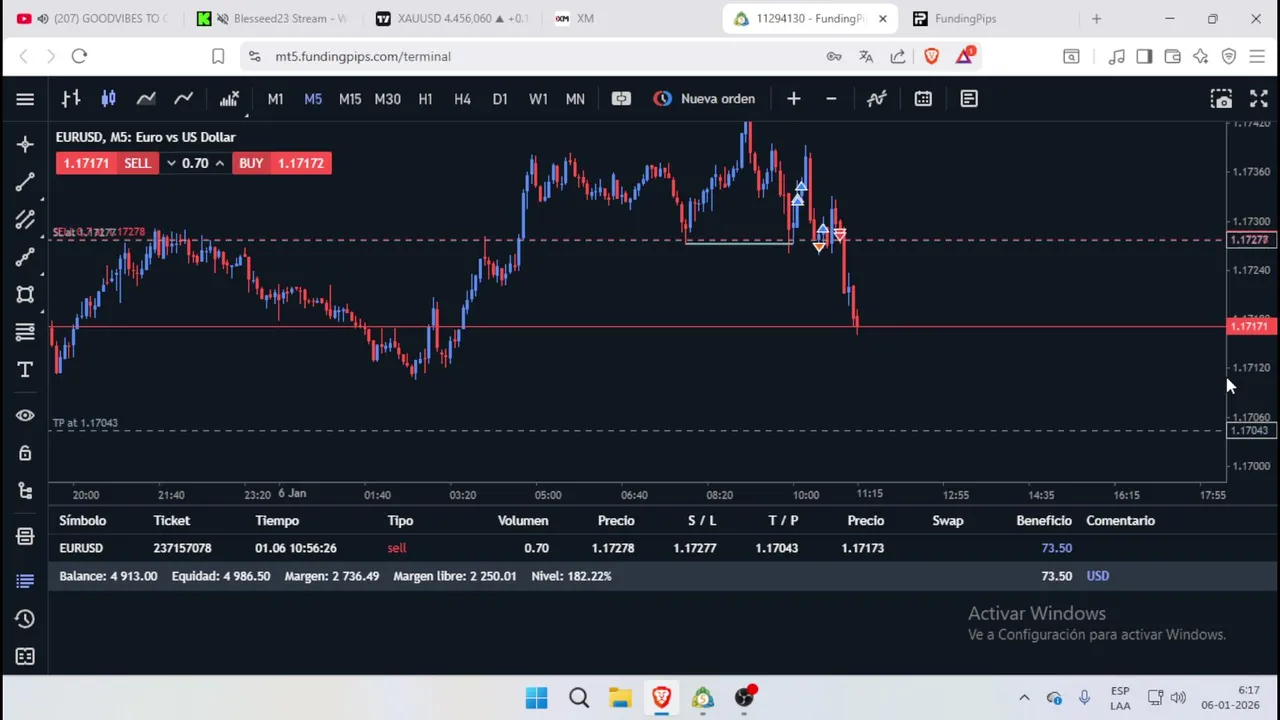Switch to M5 timeframe
This screenshot has height=720, width=1280.
(313, 99)
